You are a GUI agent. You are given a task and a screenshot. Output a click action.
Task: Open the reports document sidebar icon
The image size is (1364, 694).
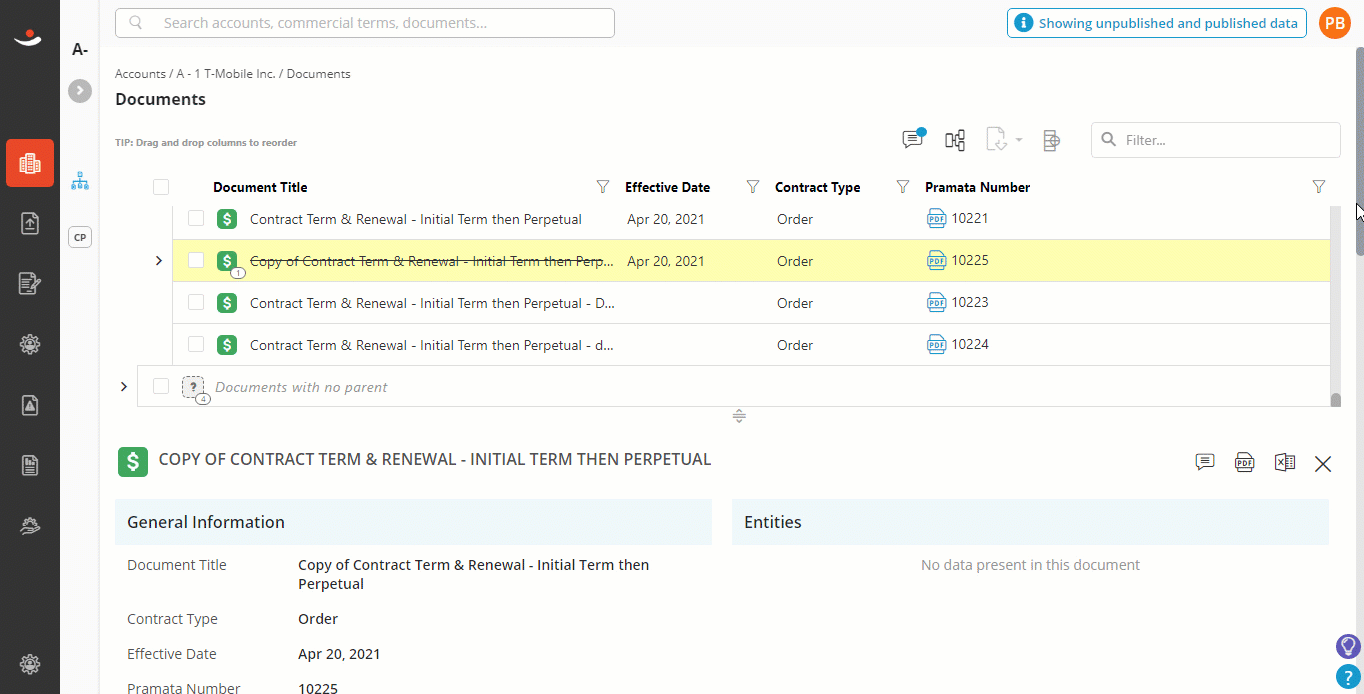click(x=30, y=465)
